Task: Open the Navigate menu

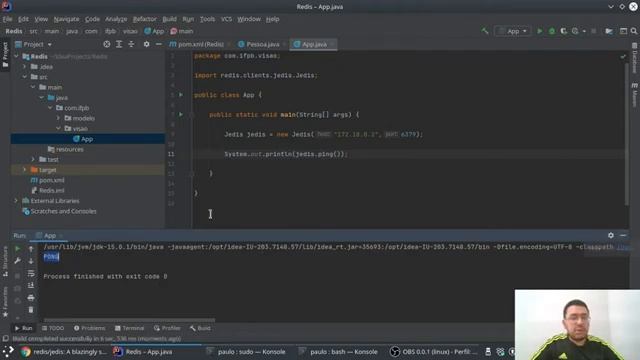Action: tap(67, 19)
